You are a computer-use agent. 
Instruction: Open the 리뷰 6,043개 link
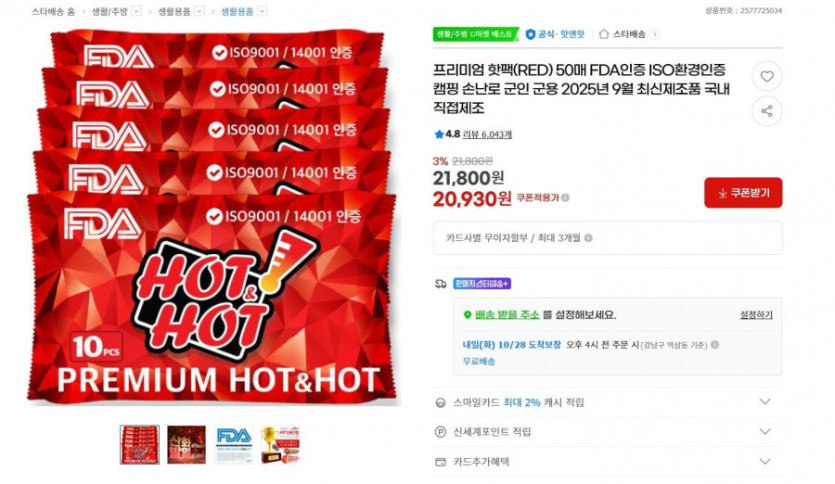pos(487,134)
